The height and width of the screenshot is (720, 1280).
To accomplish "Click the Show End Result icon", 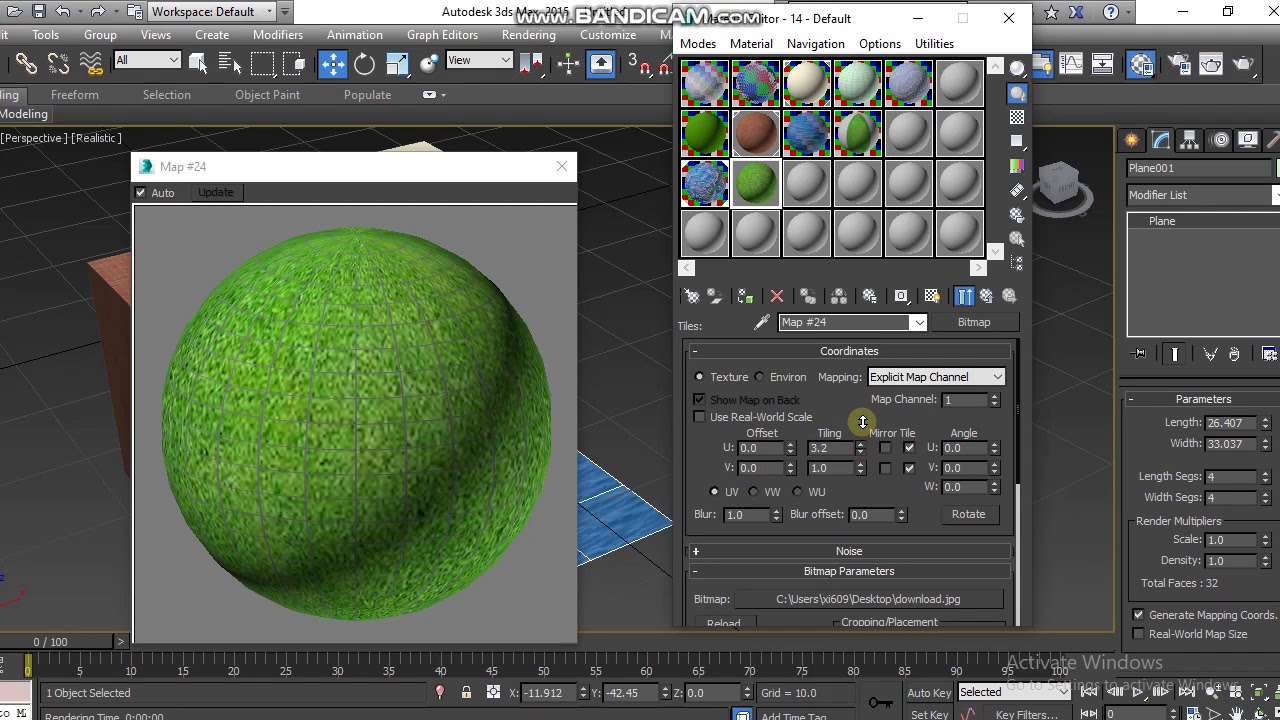I will pyautogui.click(x=964, y=296).
